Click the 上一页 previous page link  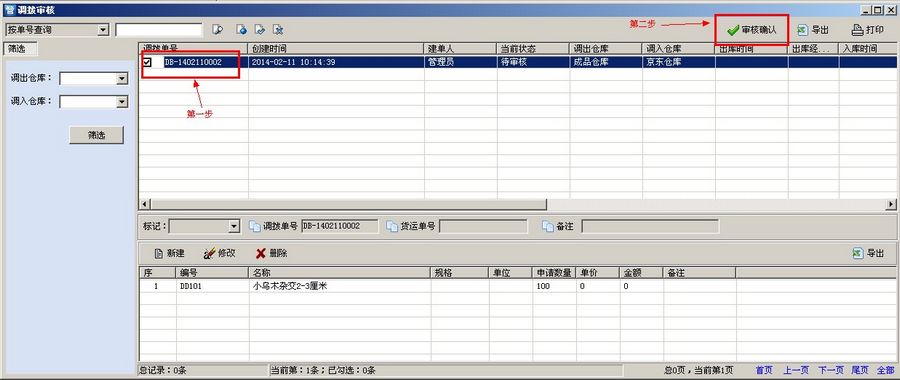[x=796, y=371]
